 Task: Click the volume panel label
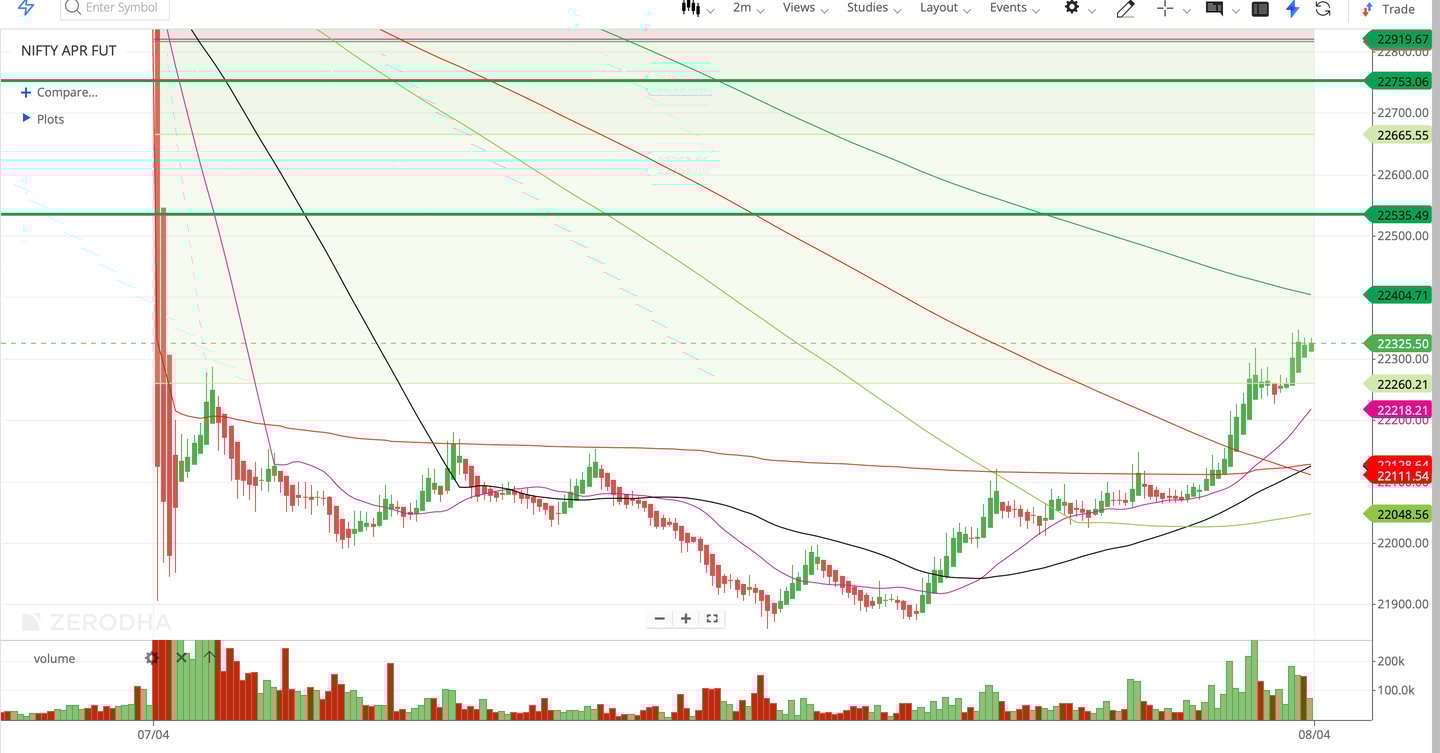click(54, 658)
